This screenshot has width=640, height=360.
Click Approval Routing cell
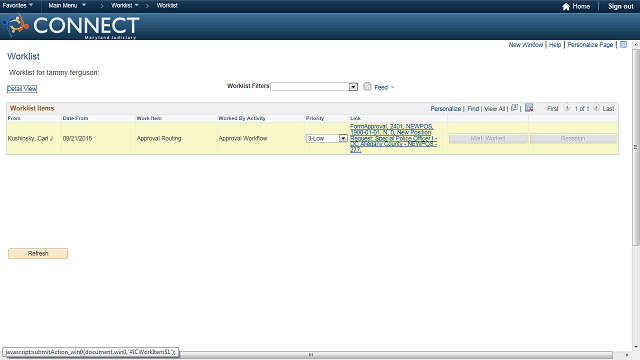click(159, 138)
